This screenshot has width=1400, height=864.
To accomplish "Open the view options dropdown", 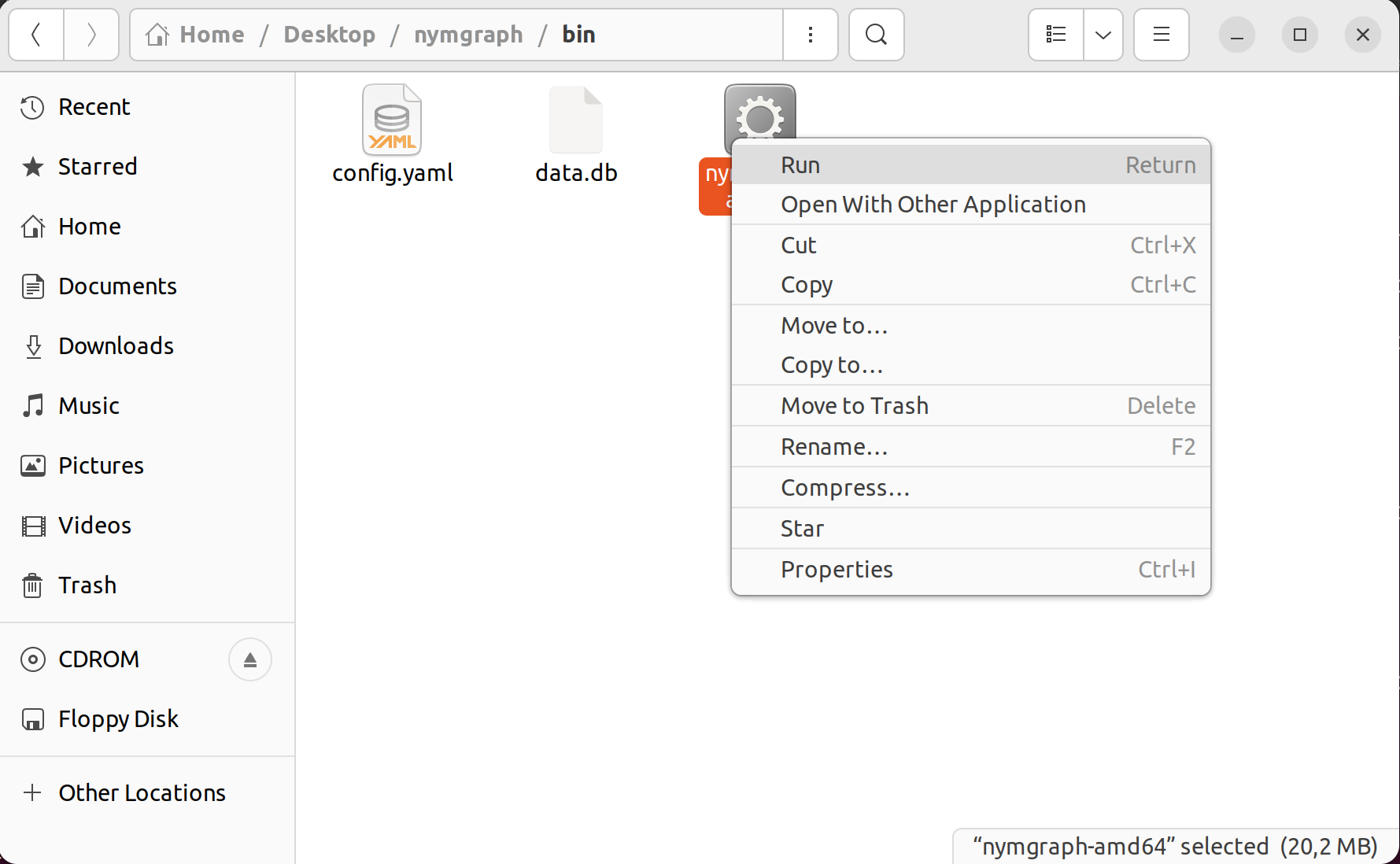I will tap(1103, 35).
